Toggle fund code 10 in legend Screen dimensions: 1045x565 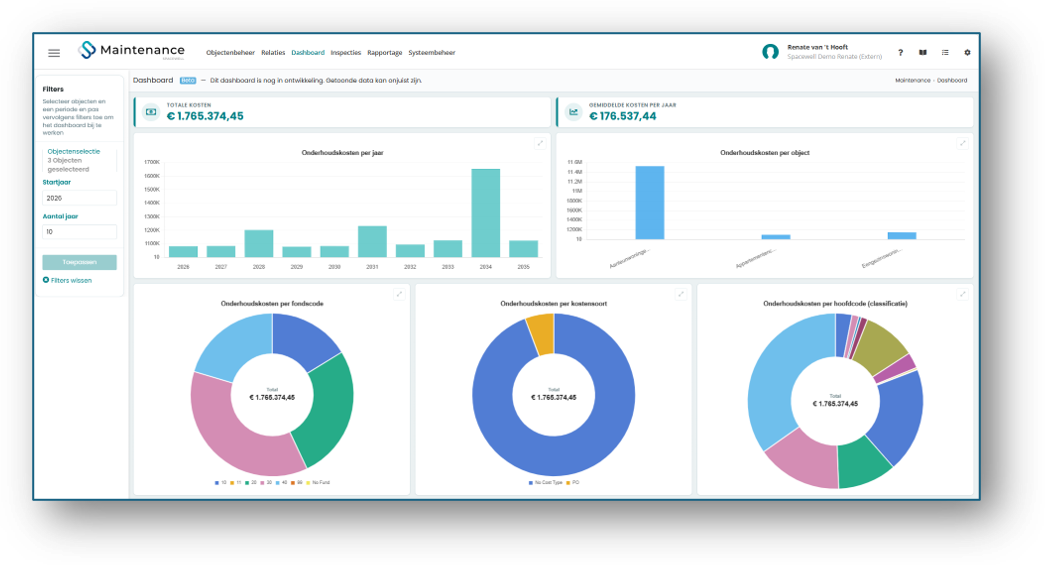click(x=221, y=482)
